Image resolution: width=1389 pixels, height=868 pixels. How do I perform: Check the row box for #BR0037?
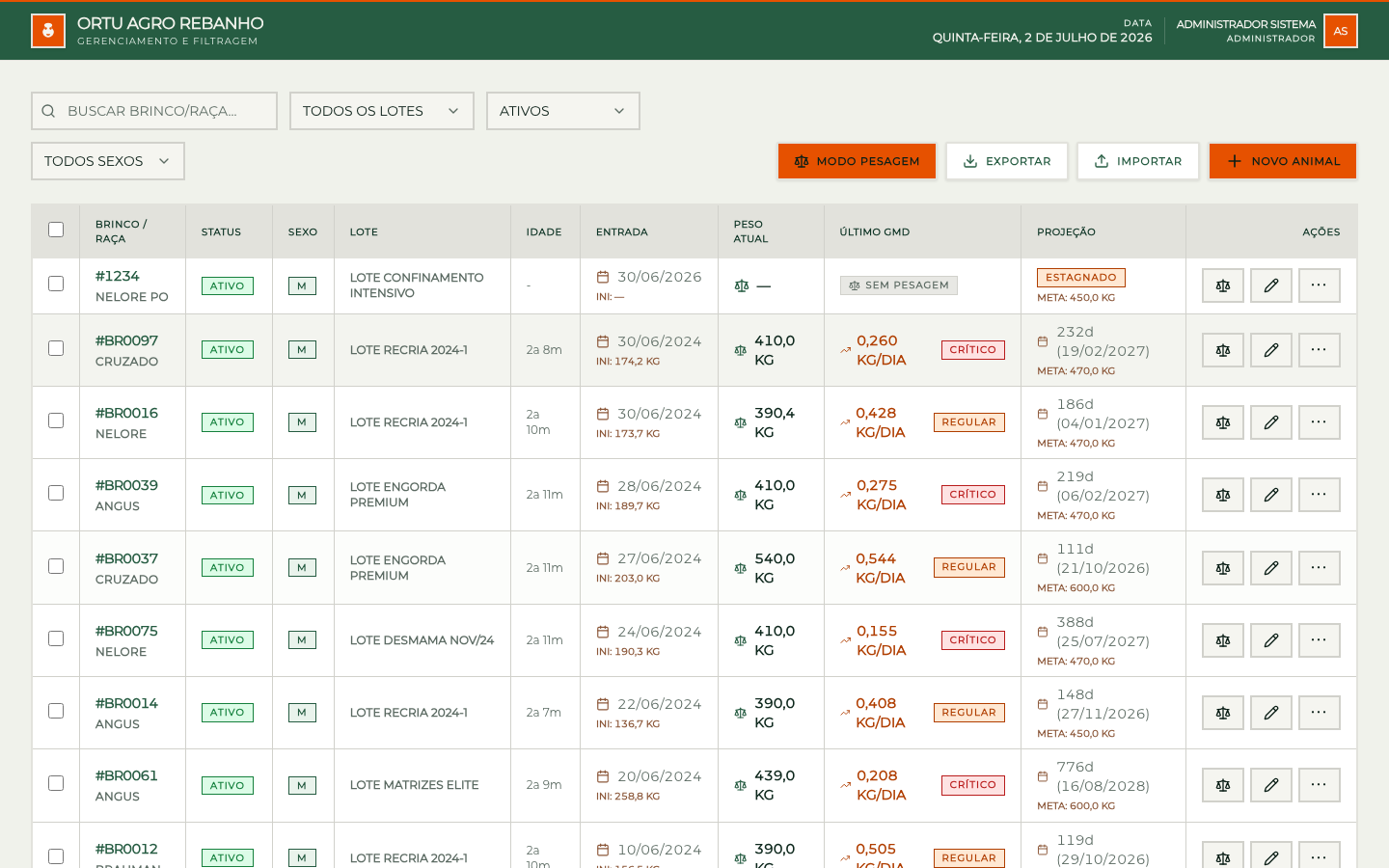pyautogui.click(x=56, y=566)
